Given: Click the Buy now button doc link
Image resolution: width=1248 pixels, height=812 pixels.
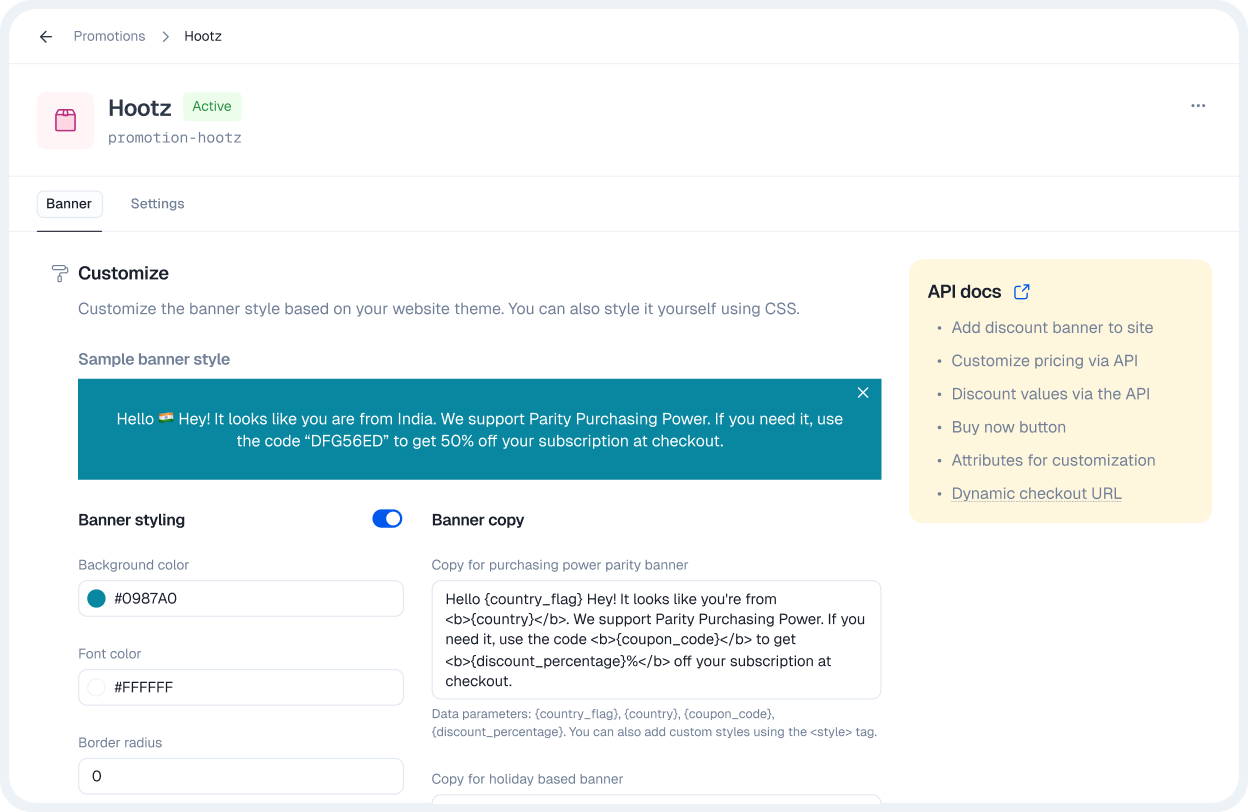Looking at the screenshot, I should pyautogui.click(x=1008, y=427).
